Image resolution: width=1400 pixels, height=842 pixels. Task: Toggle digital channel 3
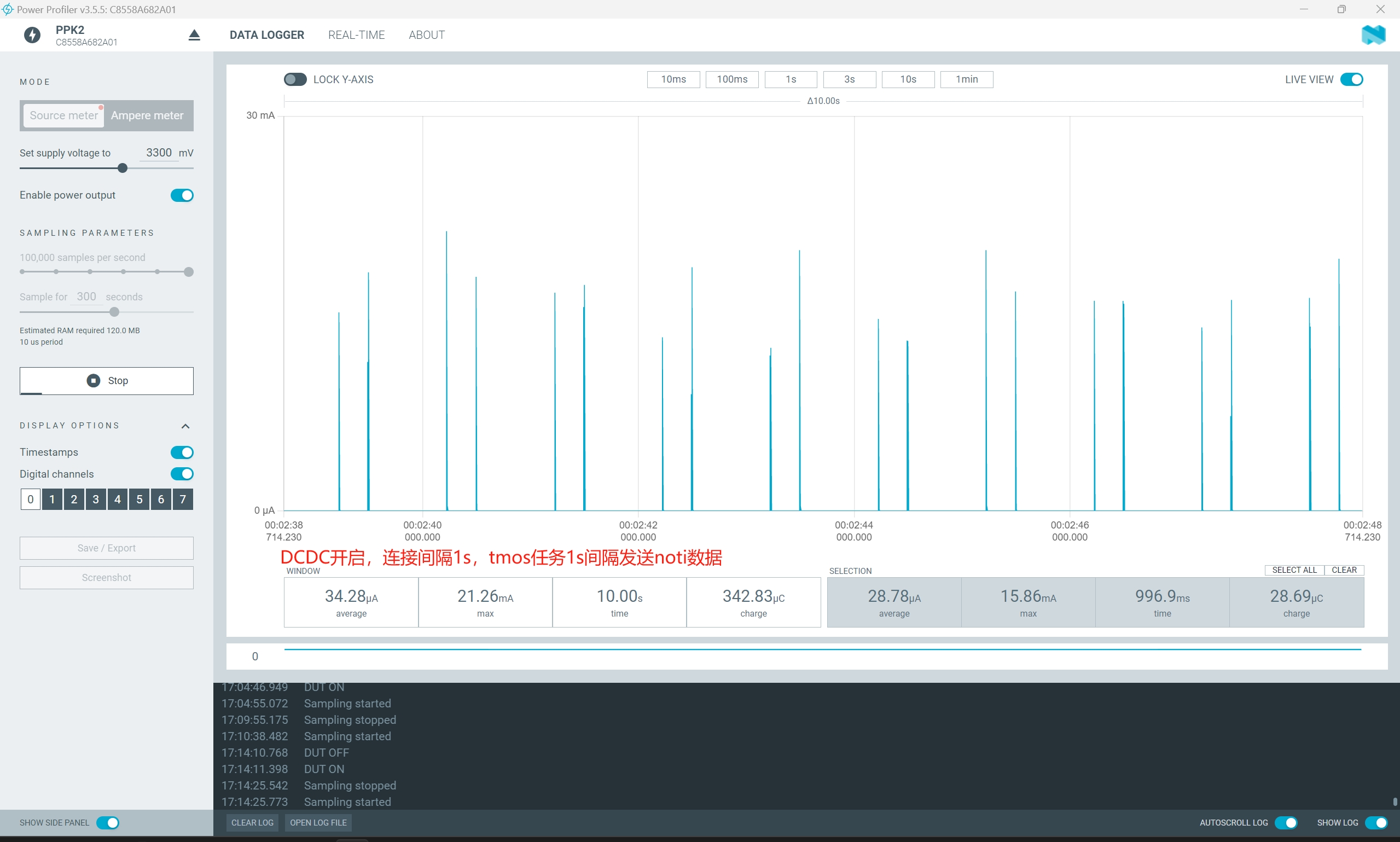pos(96,500)
